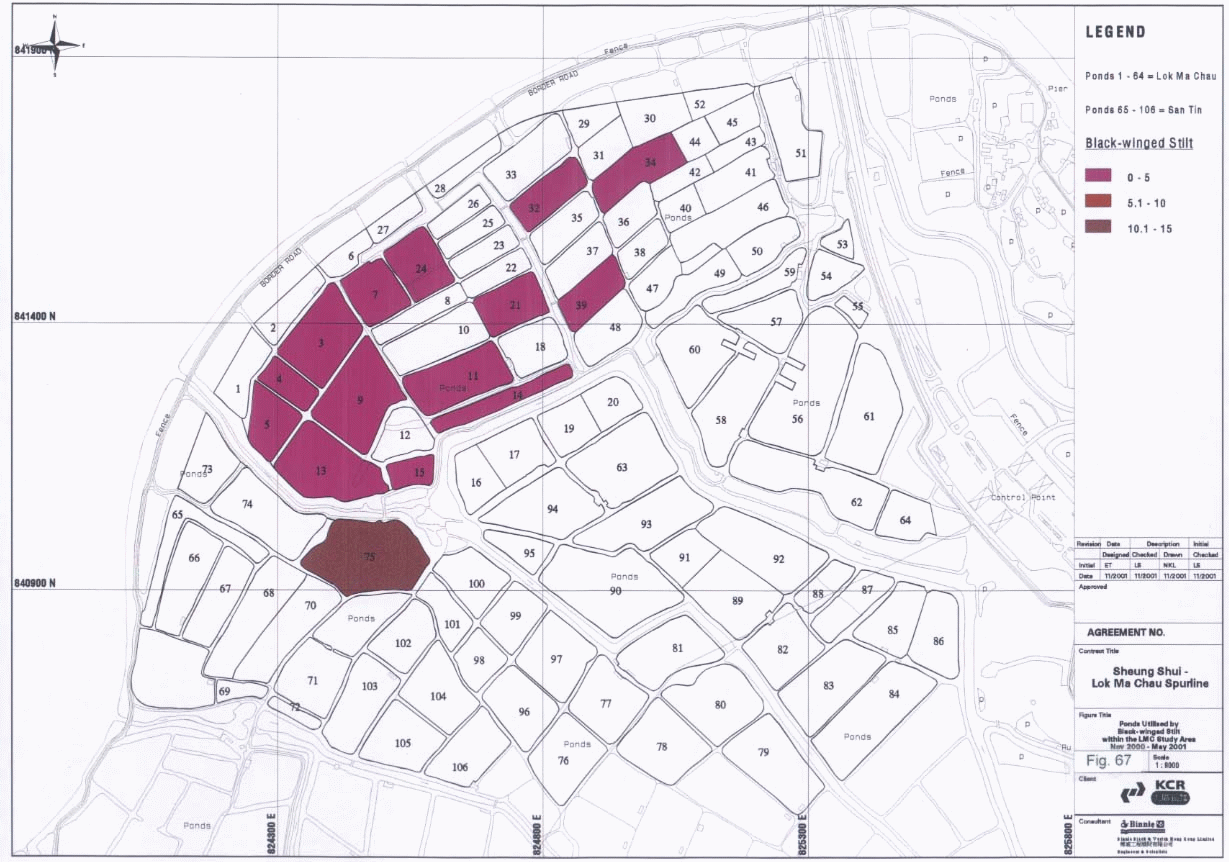Pick the 10.1 - 15 legend swatch

click(1099, 227)
